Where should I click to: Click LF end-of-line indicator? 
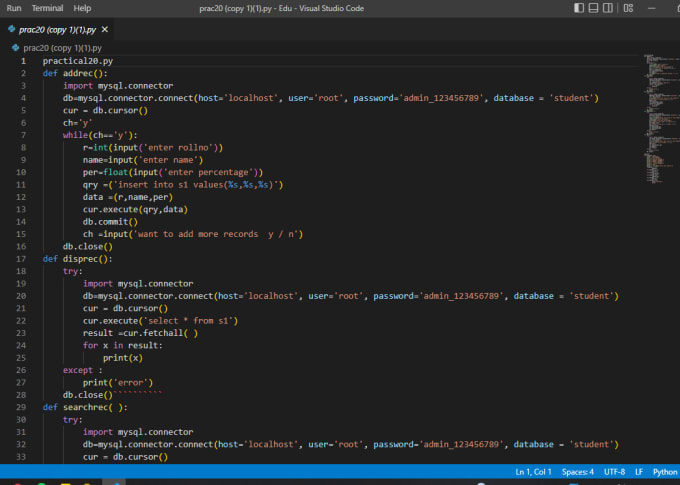pos(639,472)
